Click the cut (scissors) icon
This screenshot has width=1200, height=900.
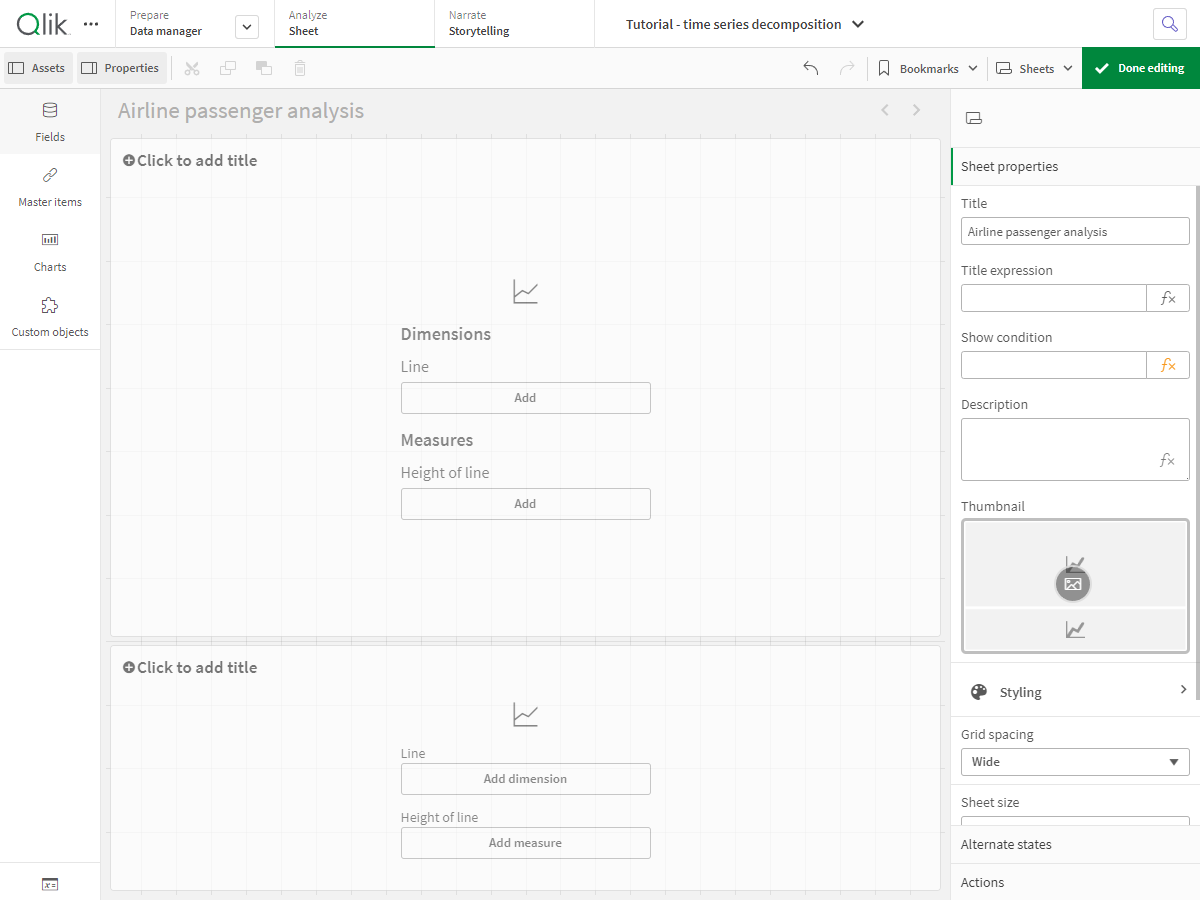(192, 68)
